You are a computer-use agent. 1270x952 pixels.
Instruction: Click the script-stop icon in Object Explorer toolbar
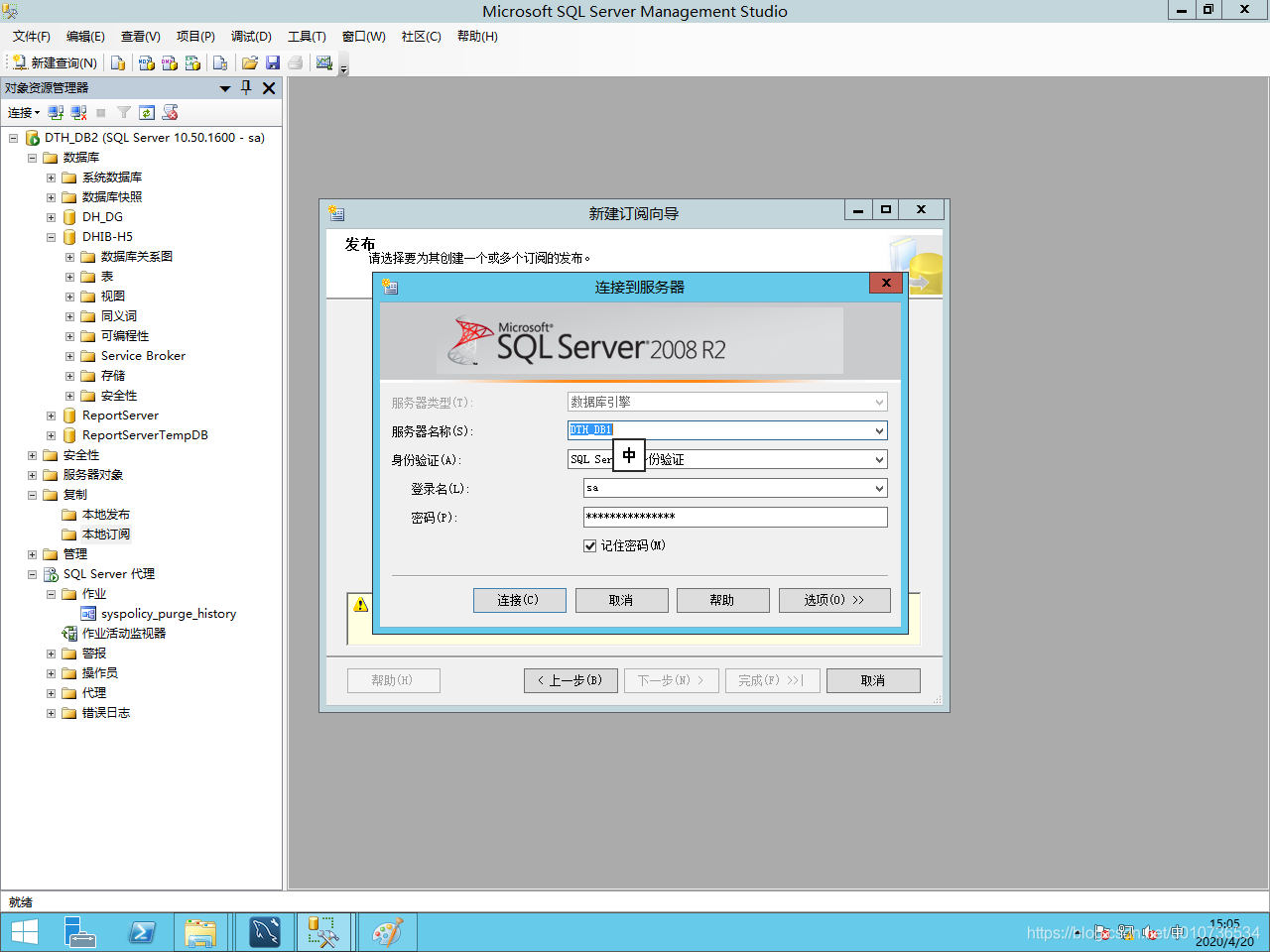(171, 112)
